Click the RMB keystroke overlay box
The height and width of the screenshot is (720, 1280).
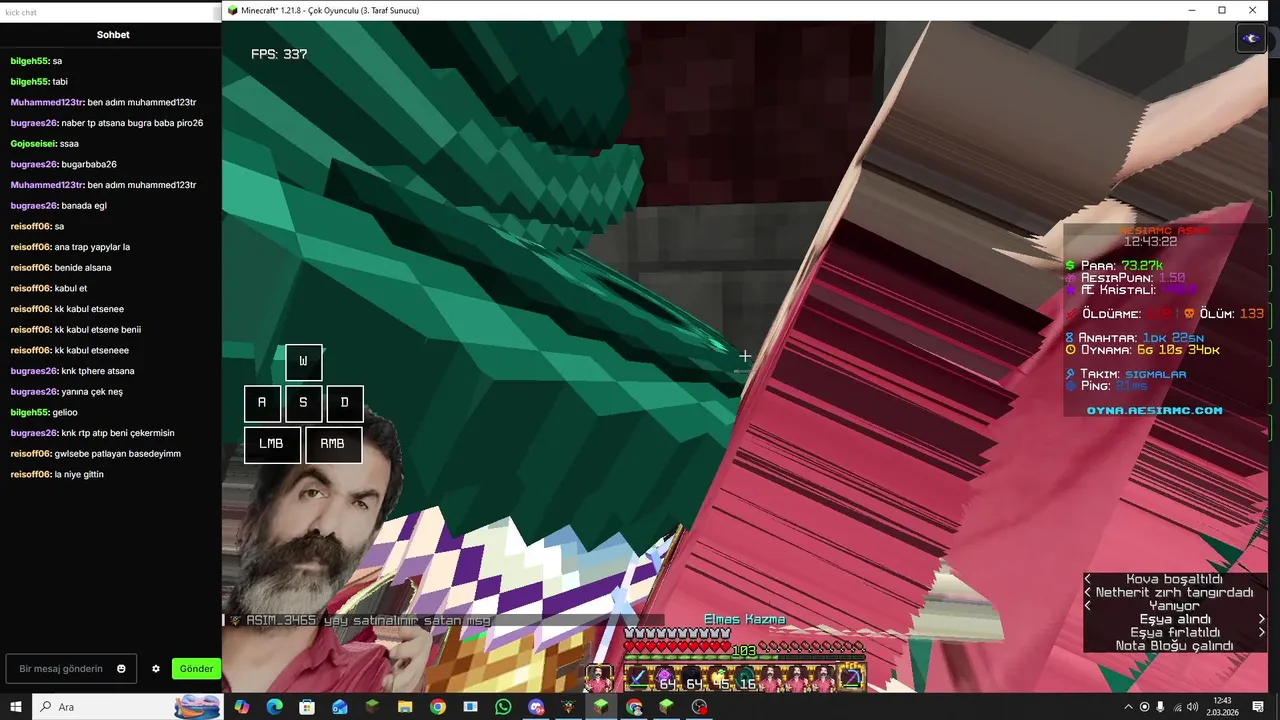pyautogui.click(x=333, y=444)
